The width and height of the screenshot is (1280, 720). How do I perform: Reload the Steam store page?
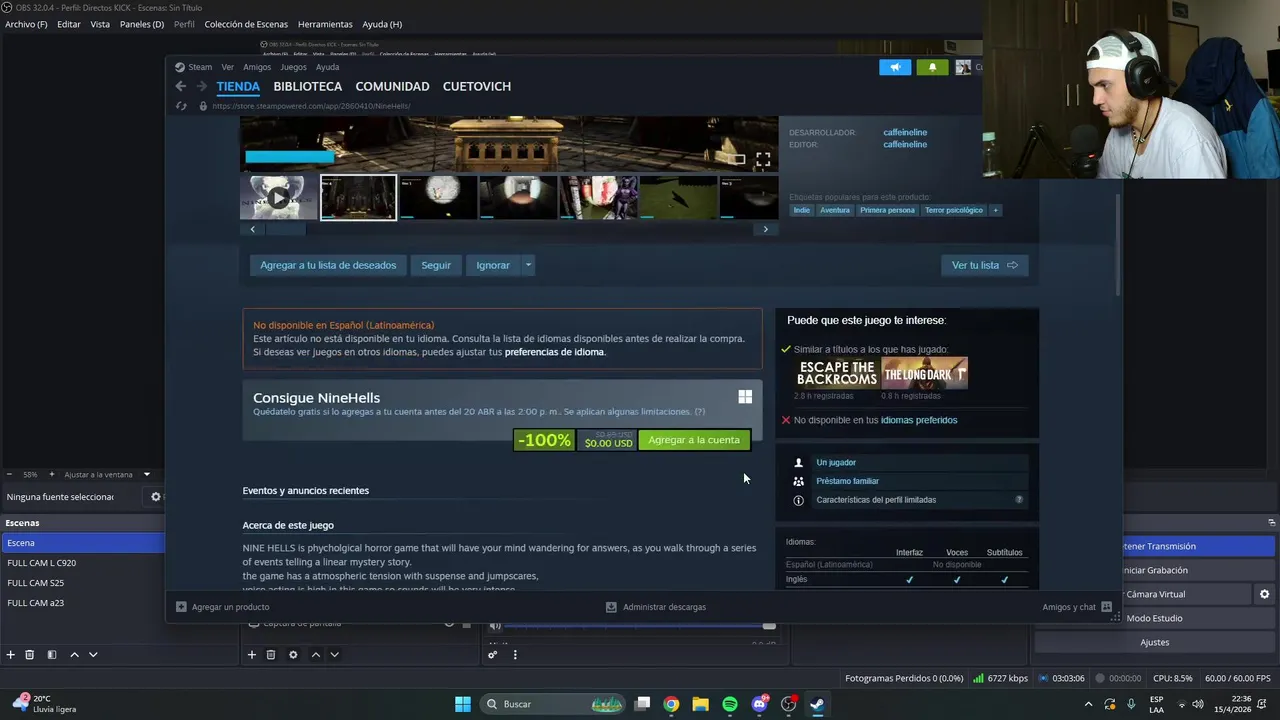pos(181,106)
